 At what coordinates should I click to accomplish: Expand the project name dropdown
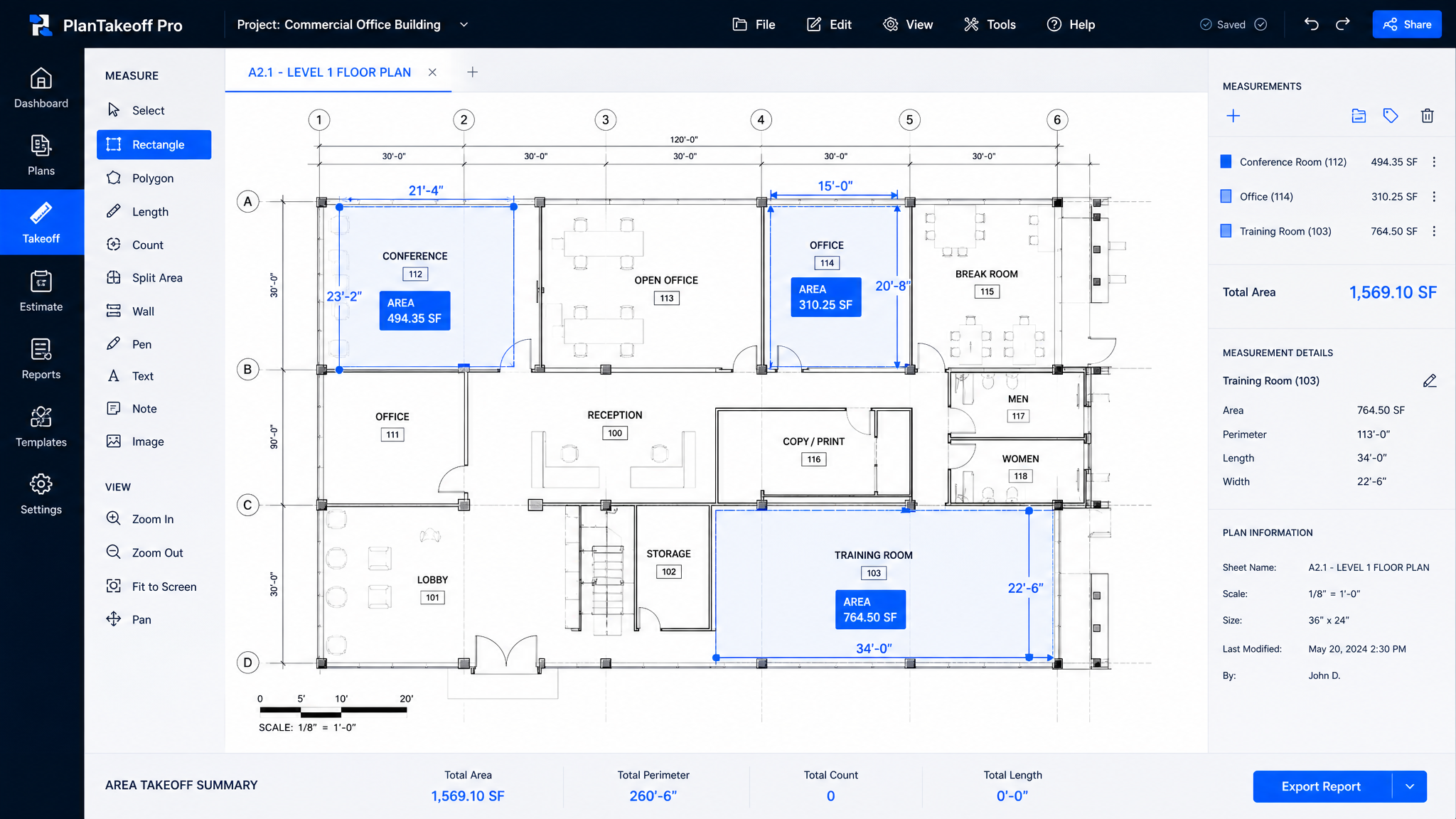pyautogui.click(x=464, y=24)
